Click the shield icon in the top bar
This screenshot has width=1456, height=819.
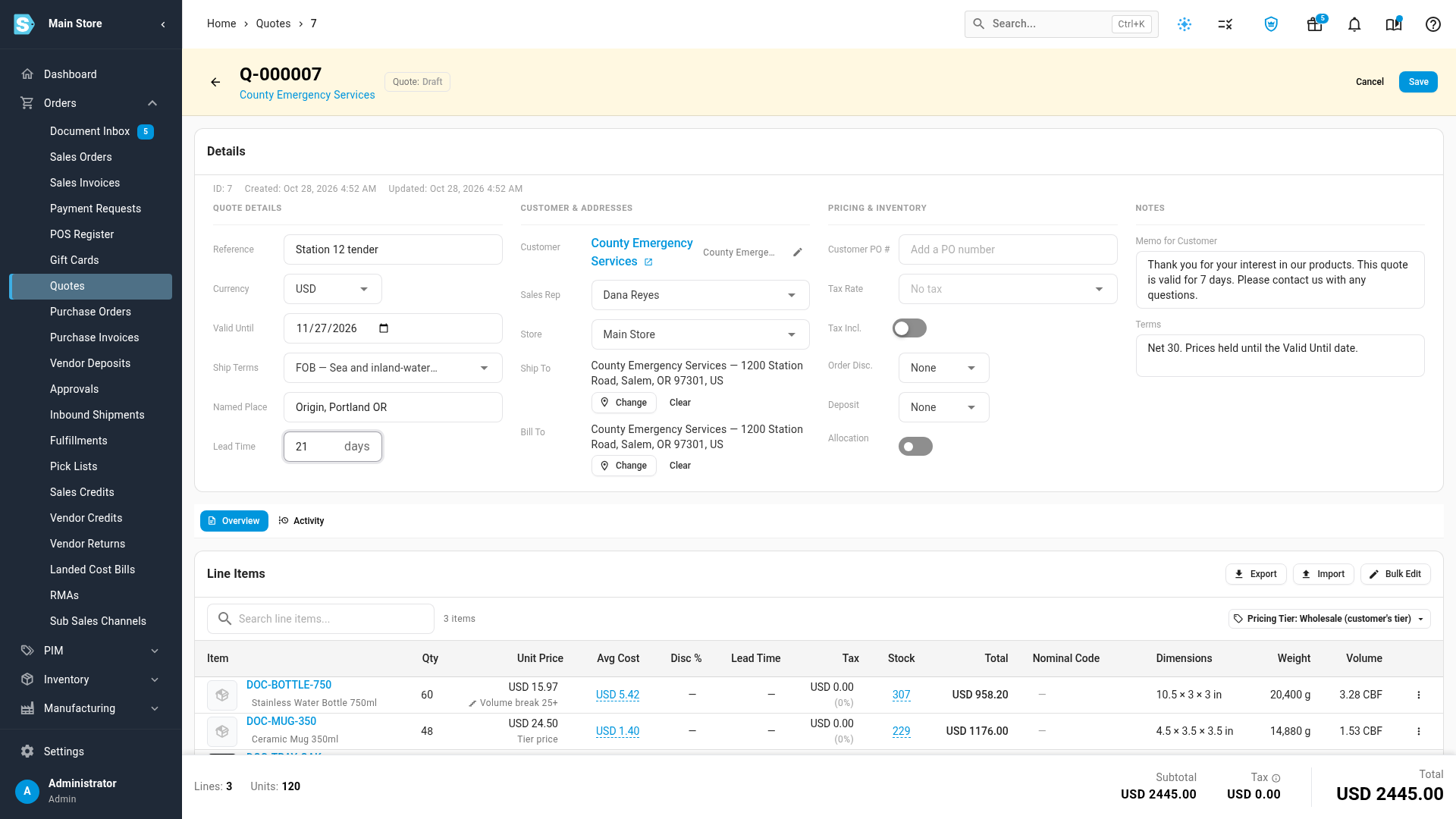pos(1271,24)
